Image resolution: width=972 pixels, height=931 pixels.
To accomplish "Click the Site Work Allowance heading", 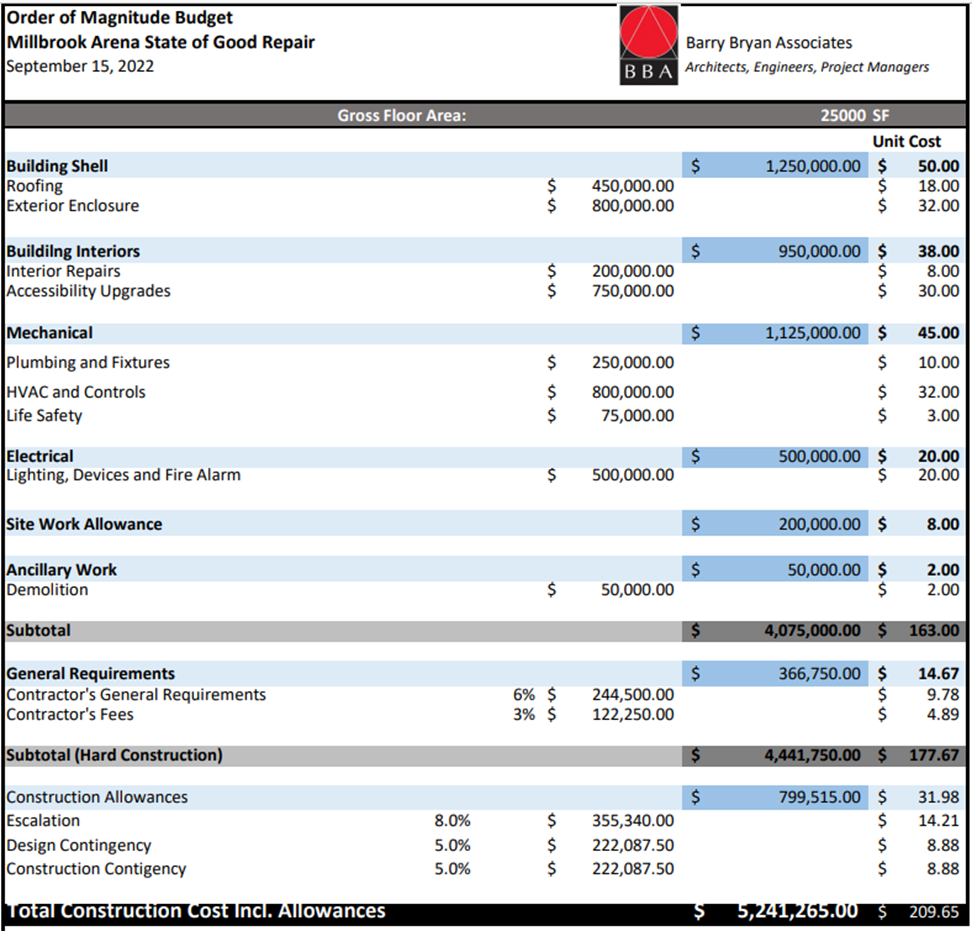I will tap(84, 524).
